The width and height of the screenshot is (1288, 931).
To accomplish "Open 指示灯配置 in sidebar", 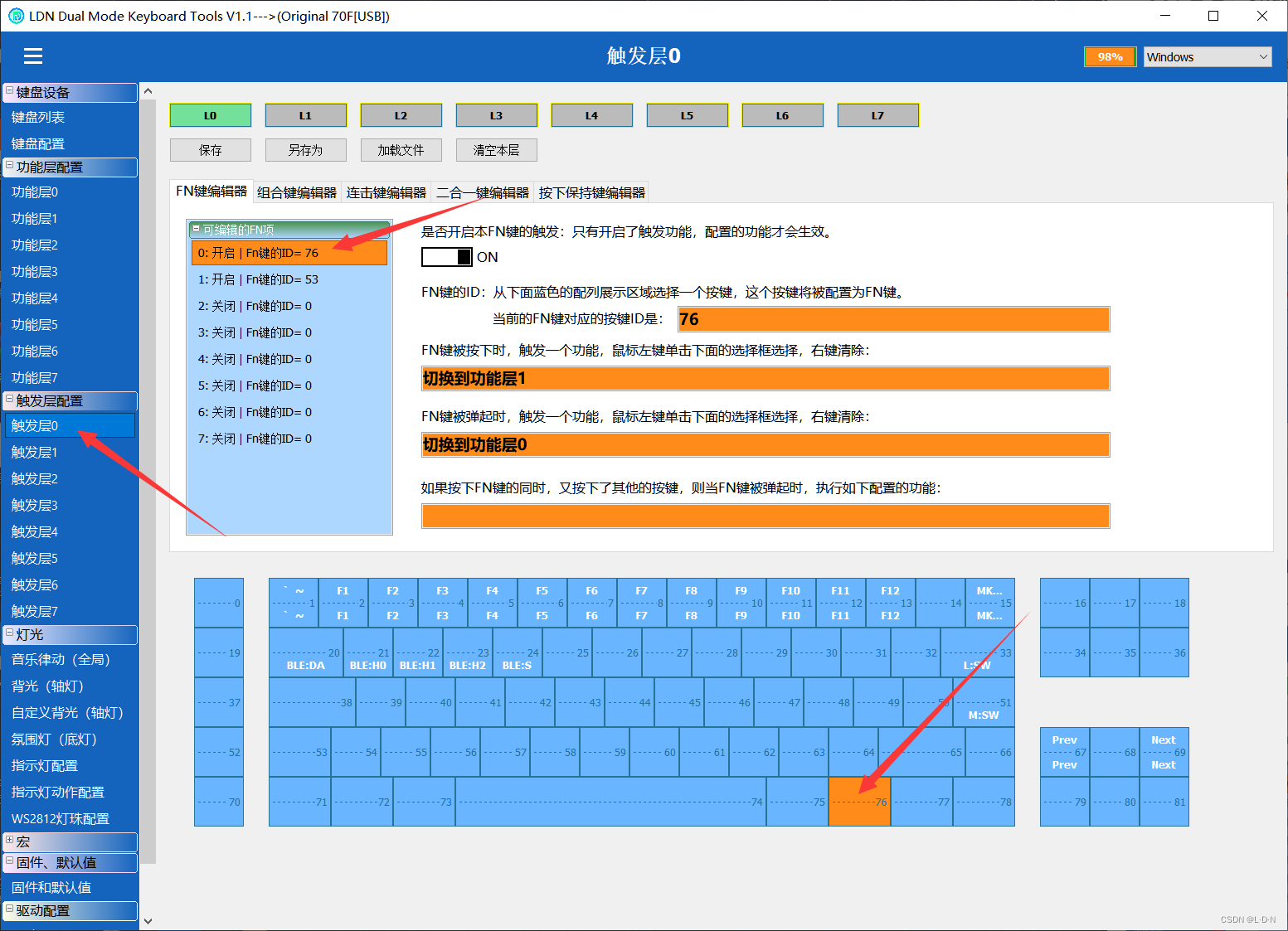I will point(70,766).
